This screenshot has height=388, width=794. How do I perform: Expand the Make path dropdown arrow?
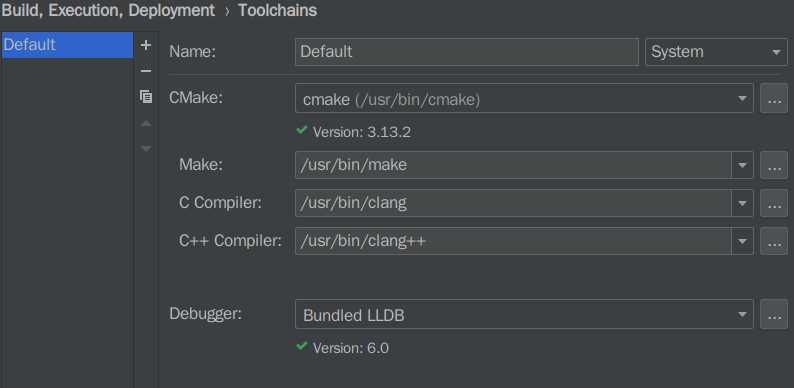(742, 165)
